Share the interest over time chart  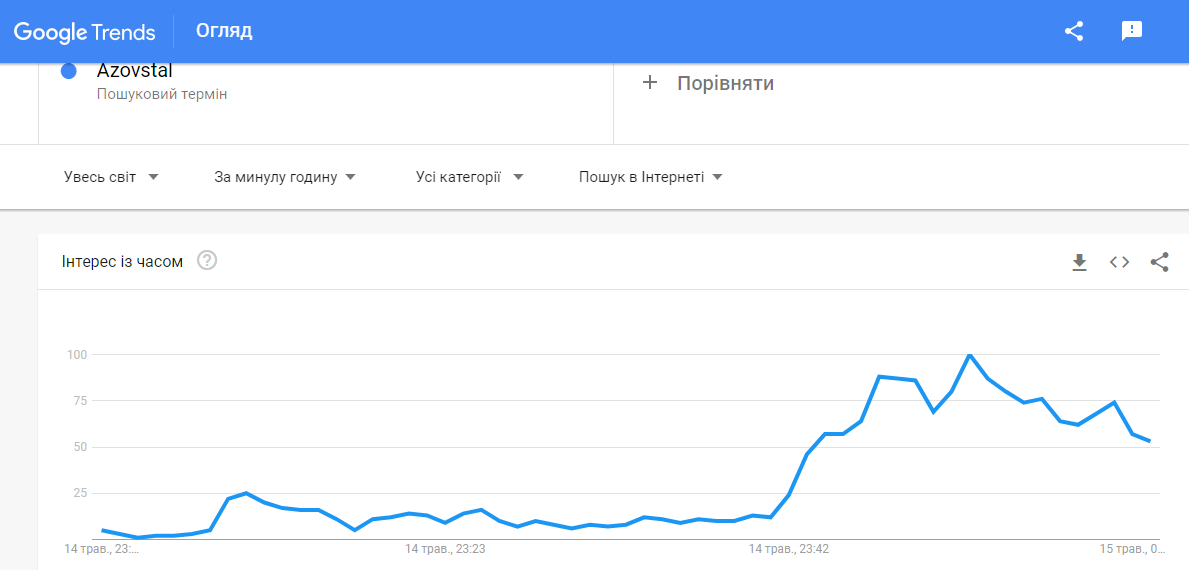coord(1159,262)
